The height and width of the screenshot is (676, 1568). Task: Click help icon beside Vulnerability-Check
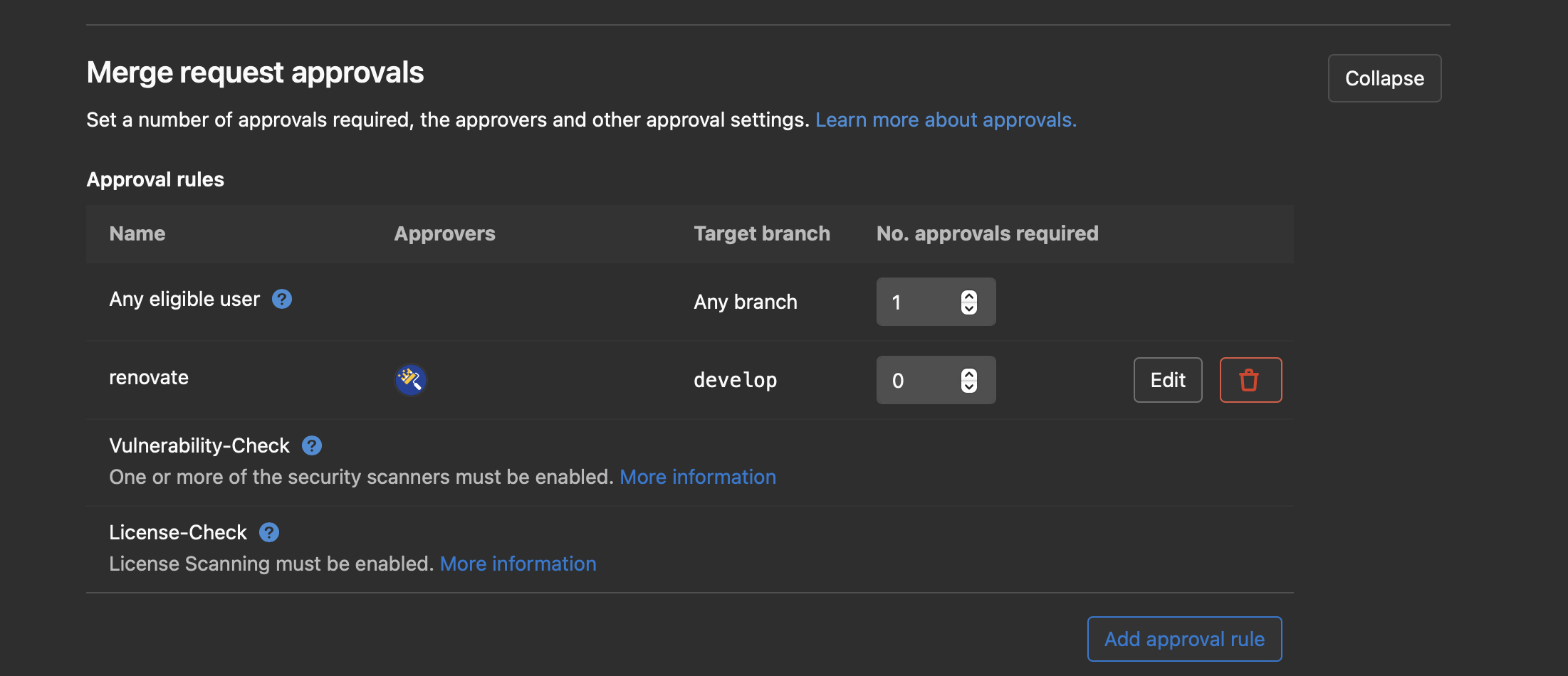point(312,445)
